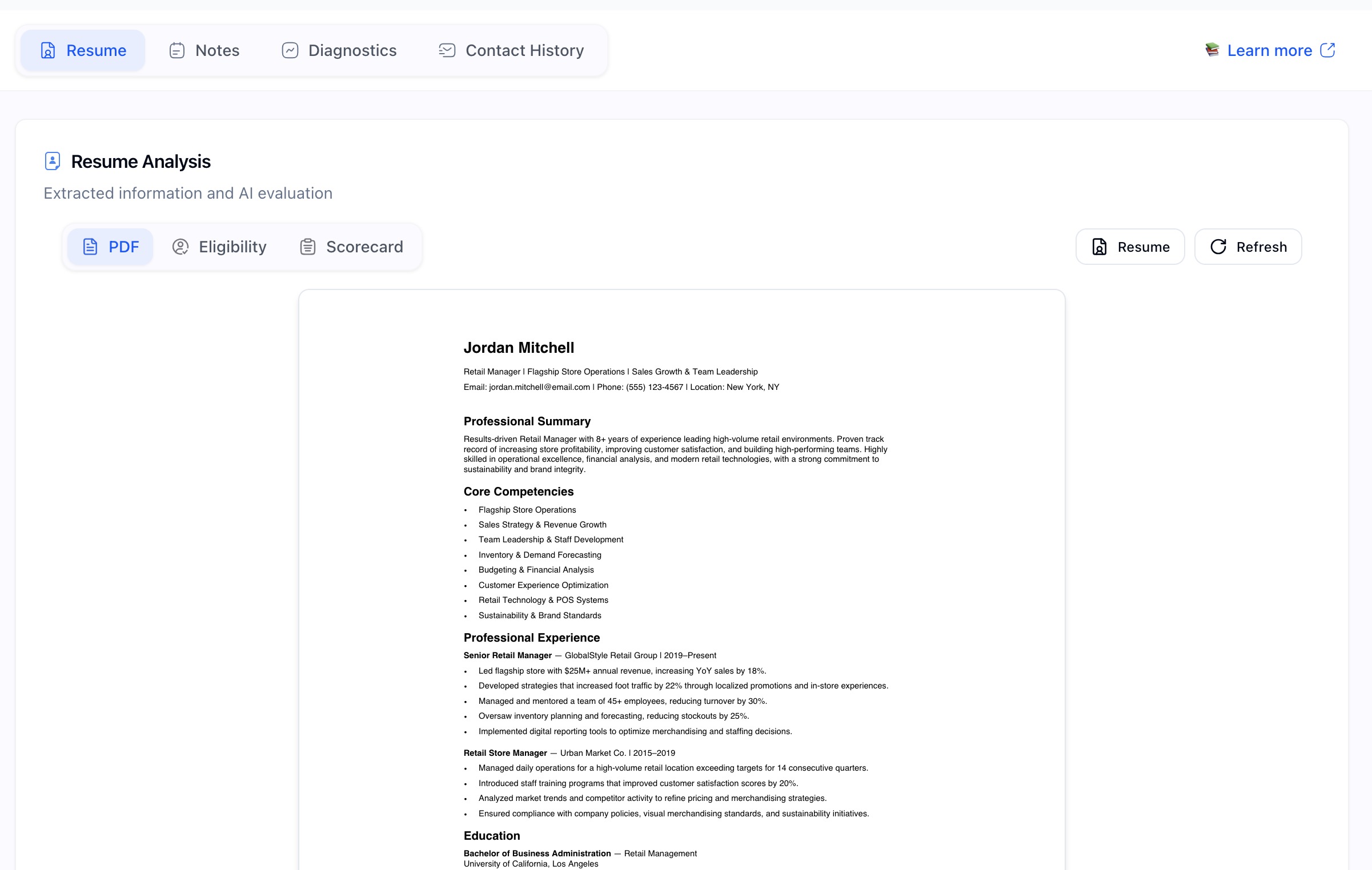Click the Resume Analysis header icon
The width and height of the screenshot is (1372, 870).
pyautogui.click(x=53, y=162)
